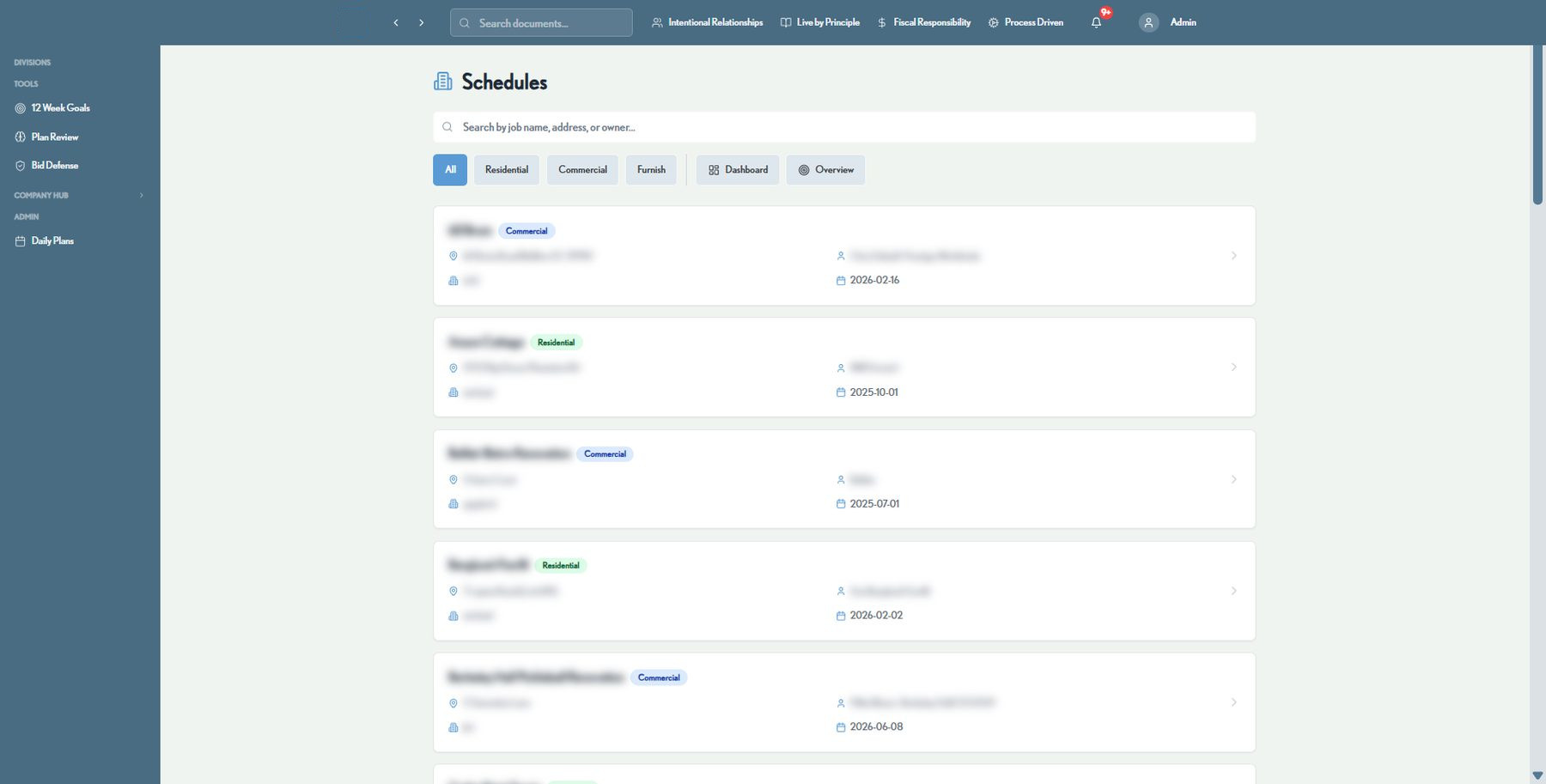Open the notifications bell

(1096, 23)
